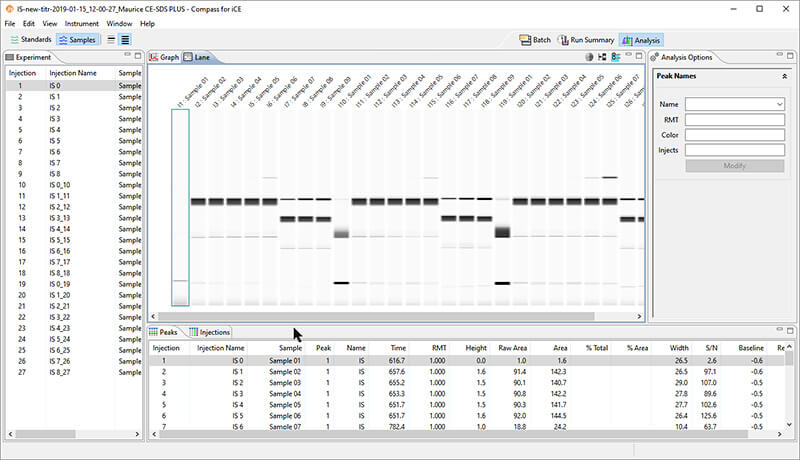Toggle the Samples view button
The image size is (800, 460).
click(x=77, y=40)
